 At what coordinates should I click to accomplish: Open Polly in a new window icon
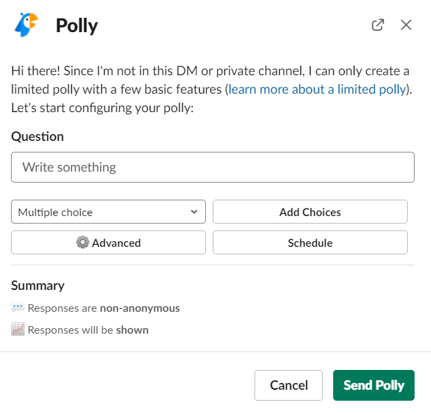tap(378, 25)
